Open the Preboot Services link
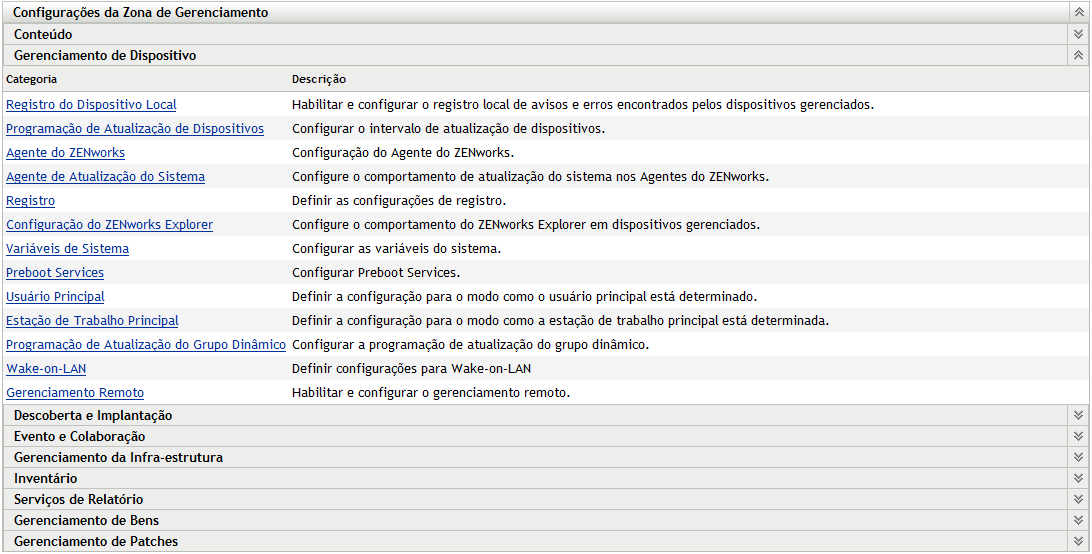The image size is (1092, 554). pyautogui.click(x=55, y=272)
